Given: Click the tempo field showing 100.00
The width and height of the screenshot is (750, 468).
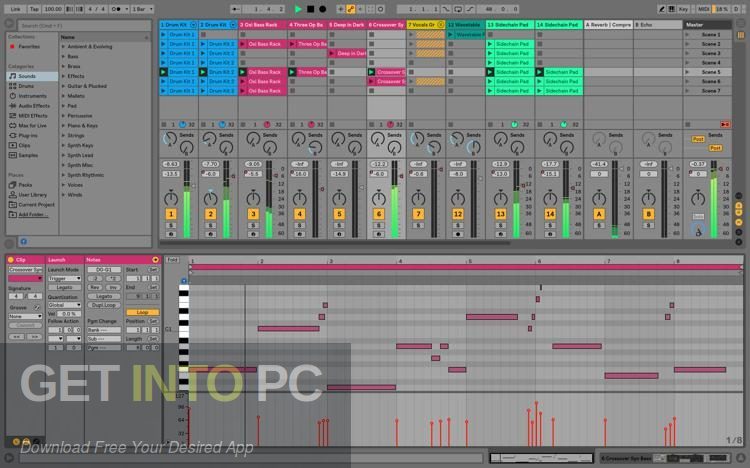Looking at the screenshot, I should [x=53, y=9].
